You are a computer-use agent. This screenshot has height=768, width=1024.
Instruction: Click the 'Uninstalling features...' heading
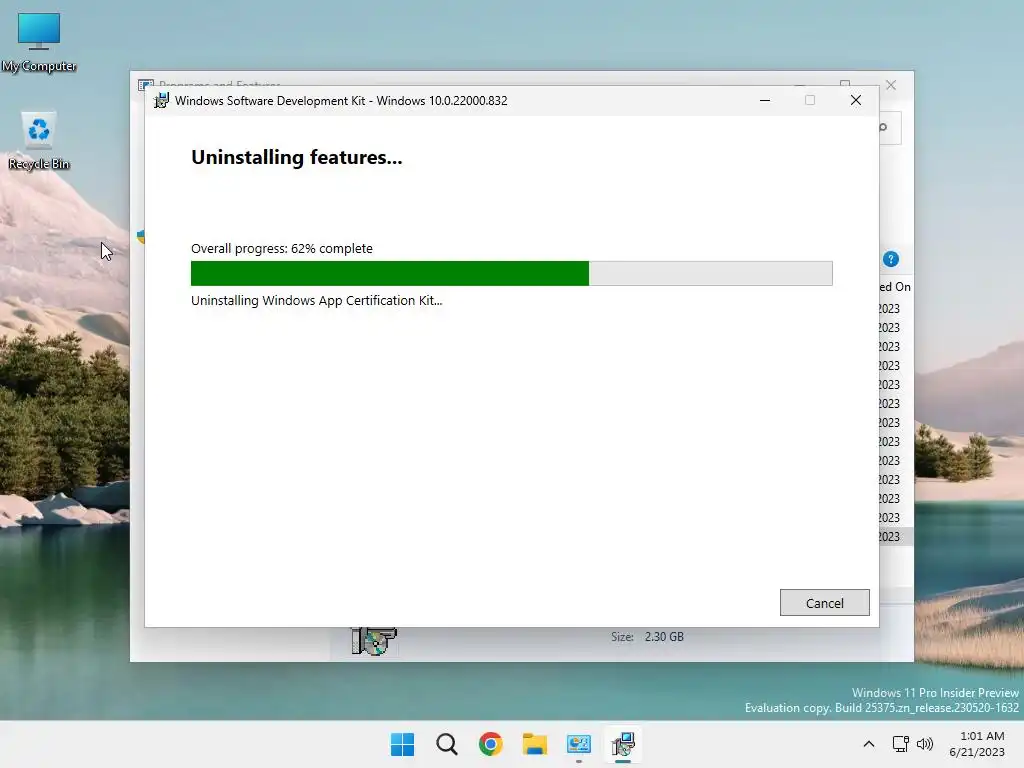[x=296, y=157]
